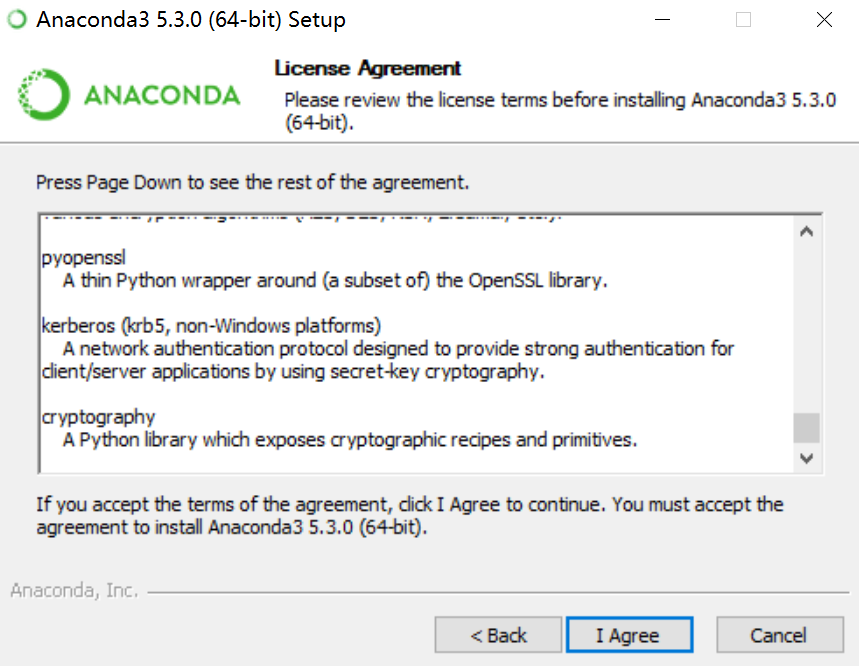Click the I Agree button

(629, 634)
